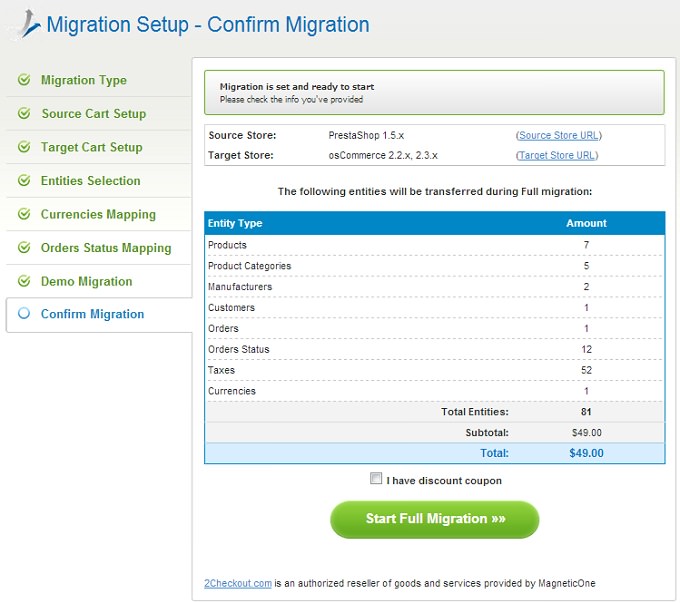This screenshot has height=603, width=680.
Task: Click the Entities Selection checkmark icon
Action: tap(24, 180)
